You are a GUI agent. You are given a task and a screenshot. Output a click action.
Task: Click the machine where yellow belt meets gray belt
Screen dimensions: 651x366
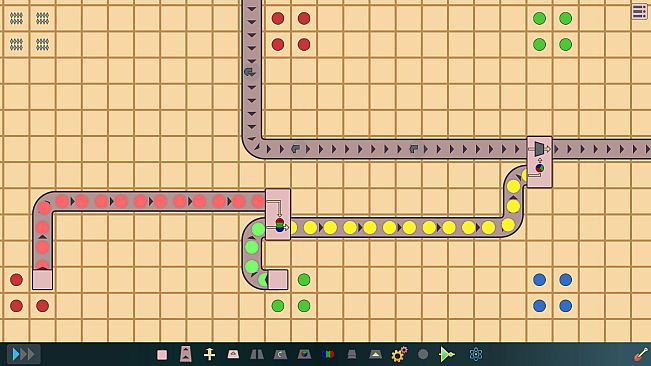click(x=539, y=162)
